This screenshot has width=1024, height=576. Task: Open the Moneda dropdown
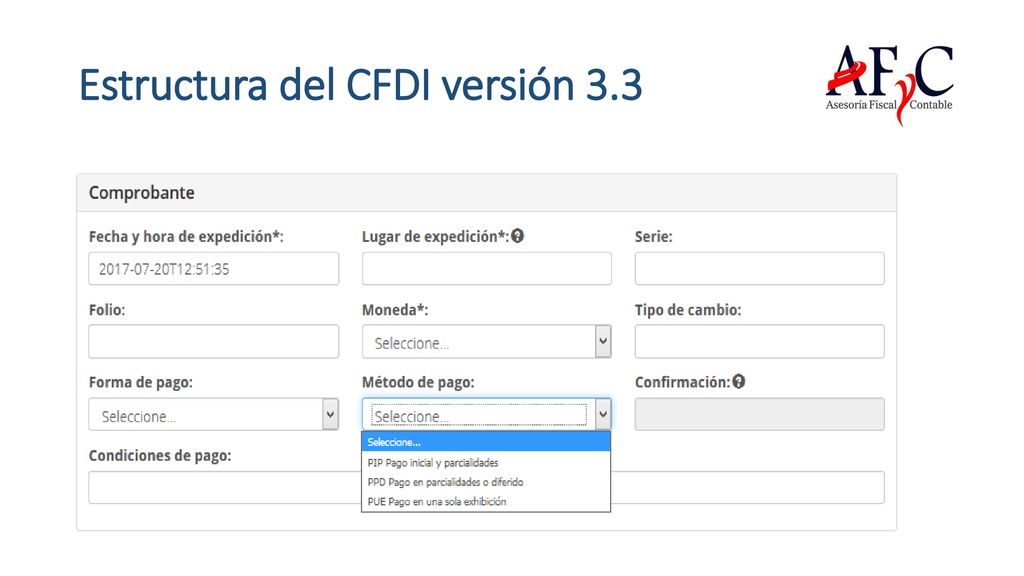coord(487,342)
